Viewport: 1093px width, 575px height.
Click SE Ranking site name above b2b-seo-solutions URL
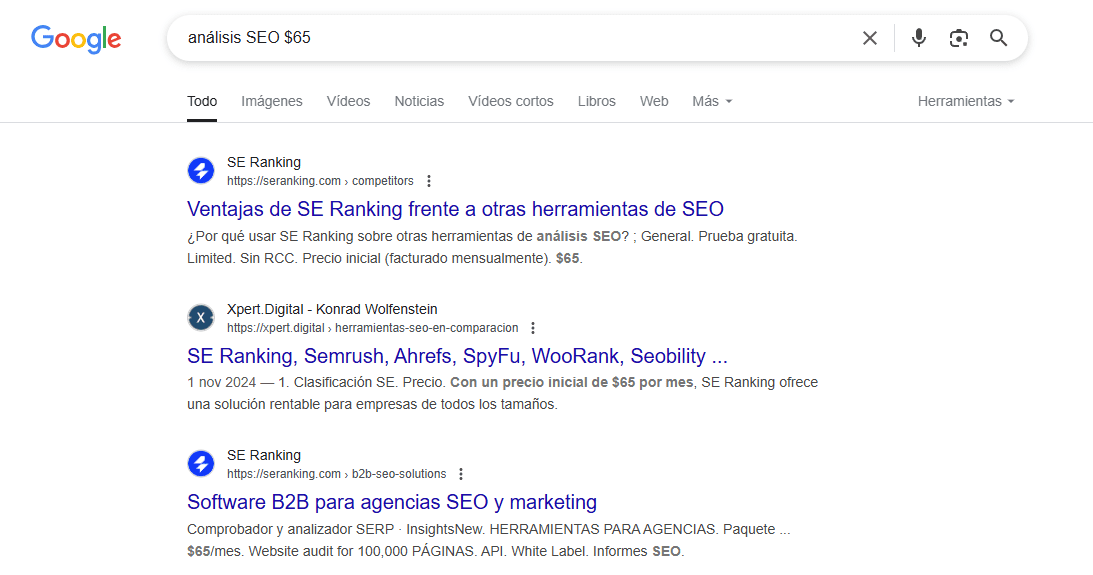coord(263,455)
